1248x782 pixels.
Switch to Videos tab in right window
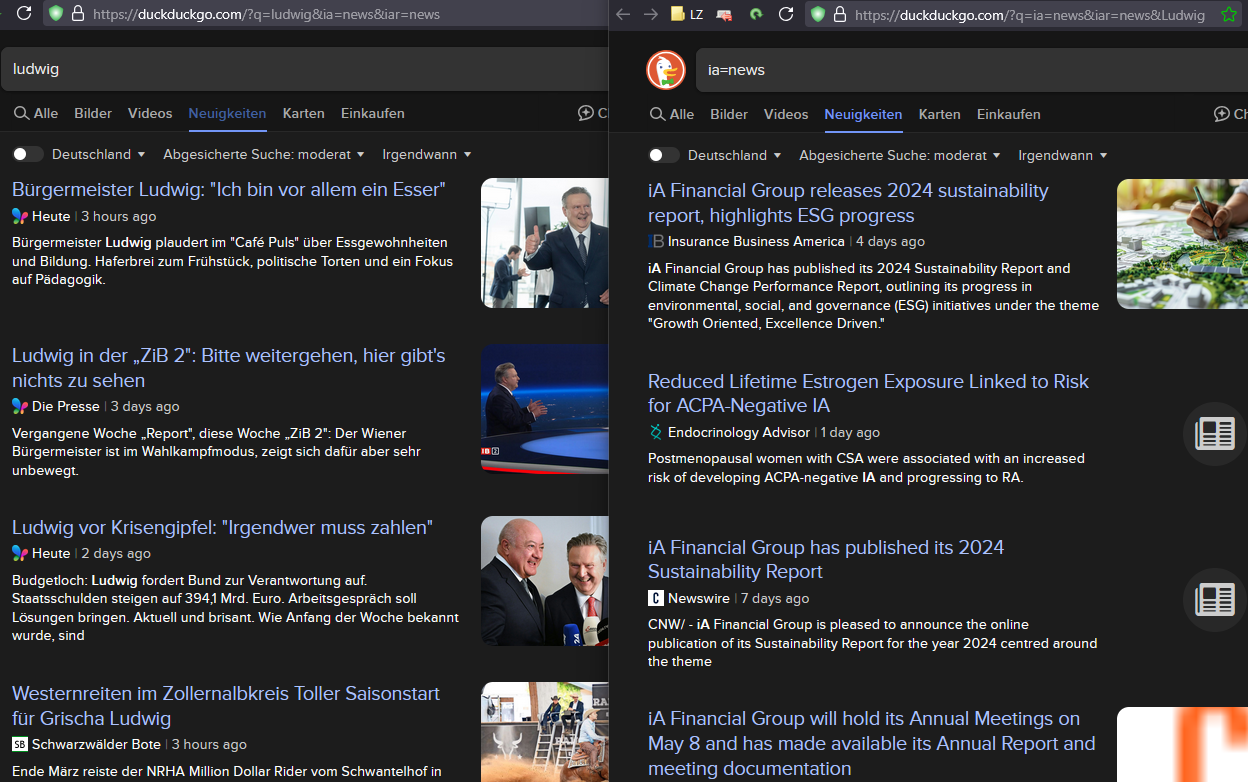[786, 114]
